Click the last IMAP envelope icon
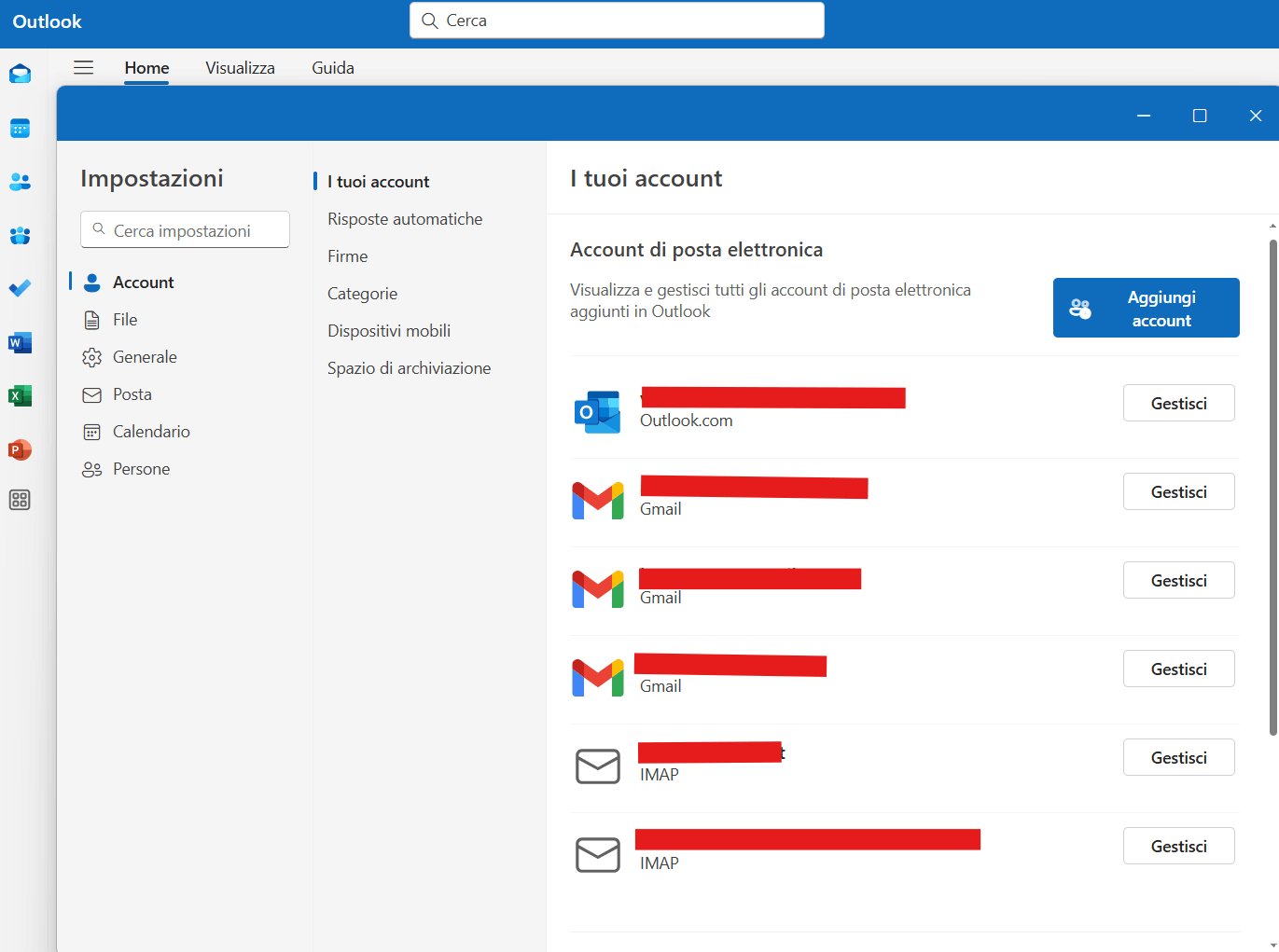The height and width of the screenshot is (952, 1279). pos(598,855)
